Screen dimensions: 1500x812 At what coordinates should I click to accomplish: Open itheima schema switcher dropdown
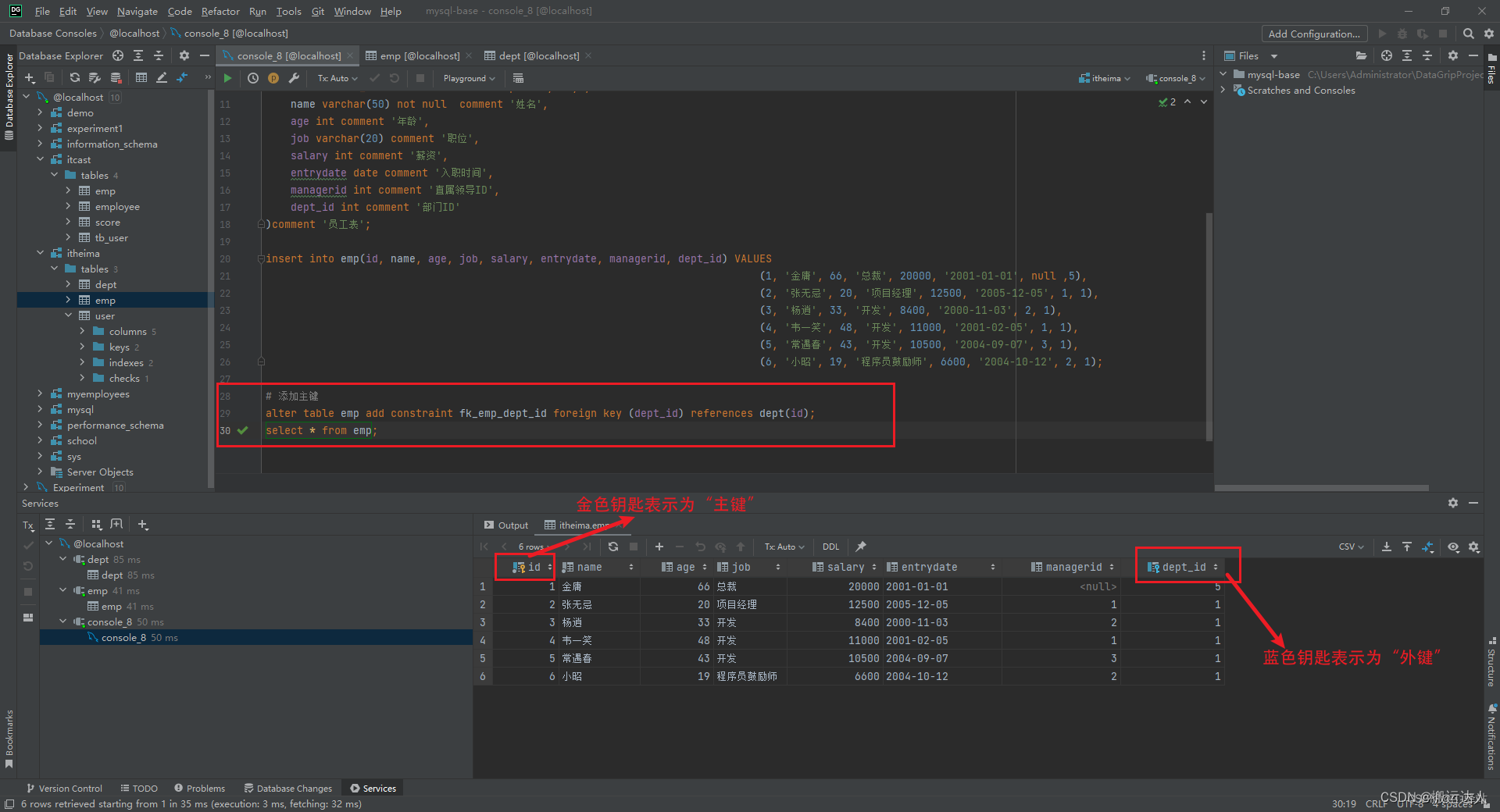pos(1105,78)
